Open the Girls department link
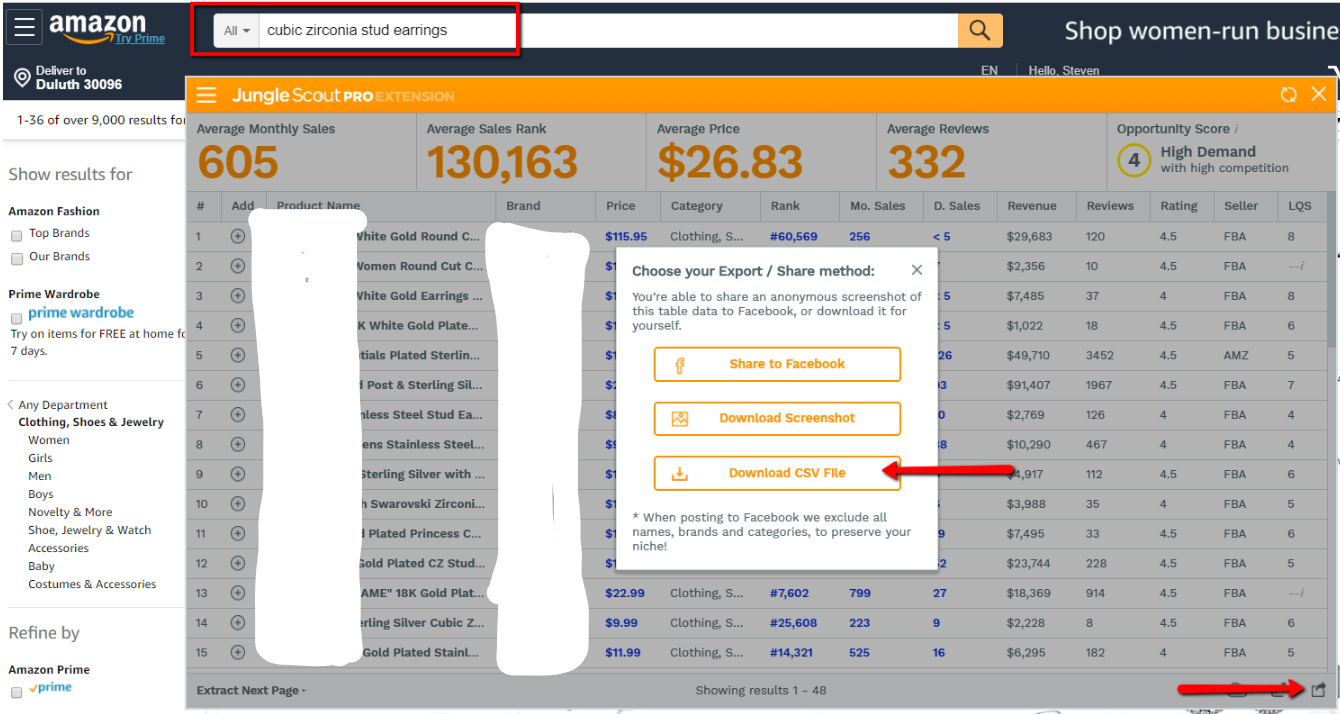 pyautogui.click(x=40, y=458)
